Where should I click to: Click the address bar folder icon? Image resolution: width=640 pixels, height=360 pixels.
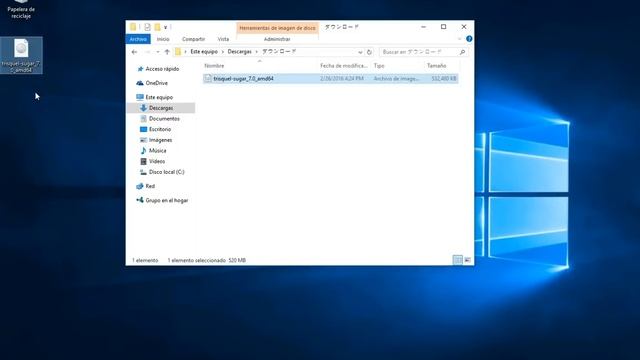point(178,52)
